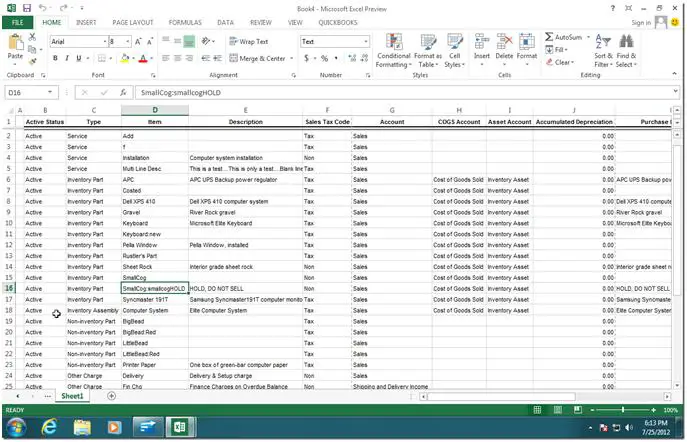Screen dimensions: 687x442
Task: Click the Undo icon in Quick Access Toolbar
Action: (x=42, y=8)
